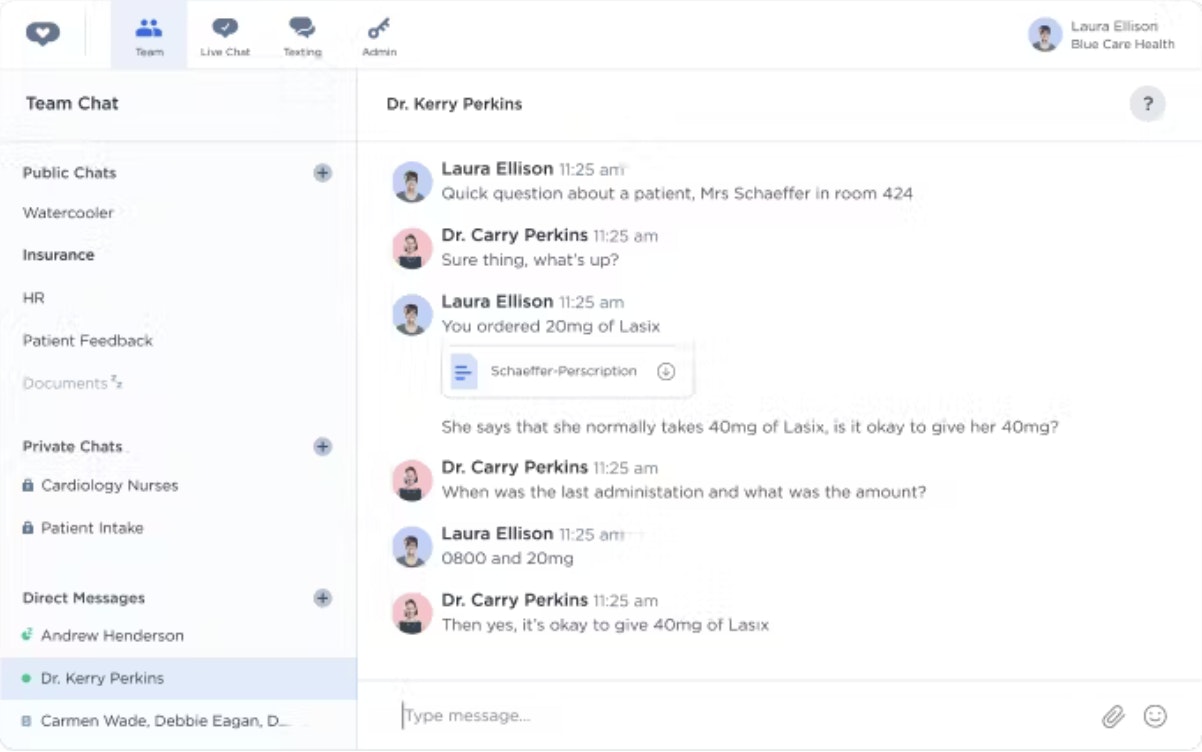Open the Watercooler public chat

tap(68, 213)
